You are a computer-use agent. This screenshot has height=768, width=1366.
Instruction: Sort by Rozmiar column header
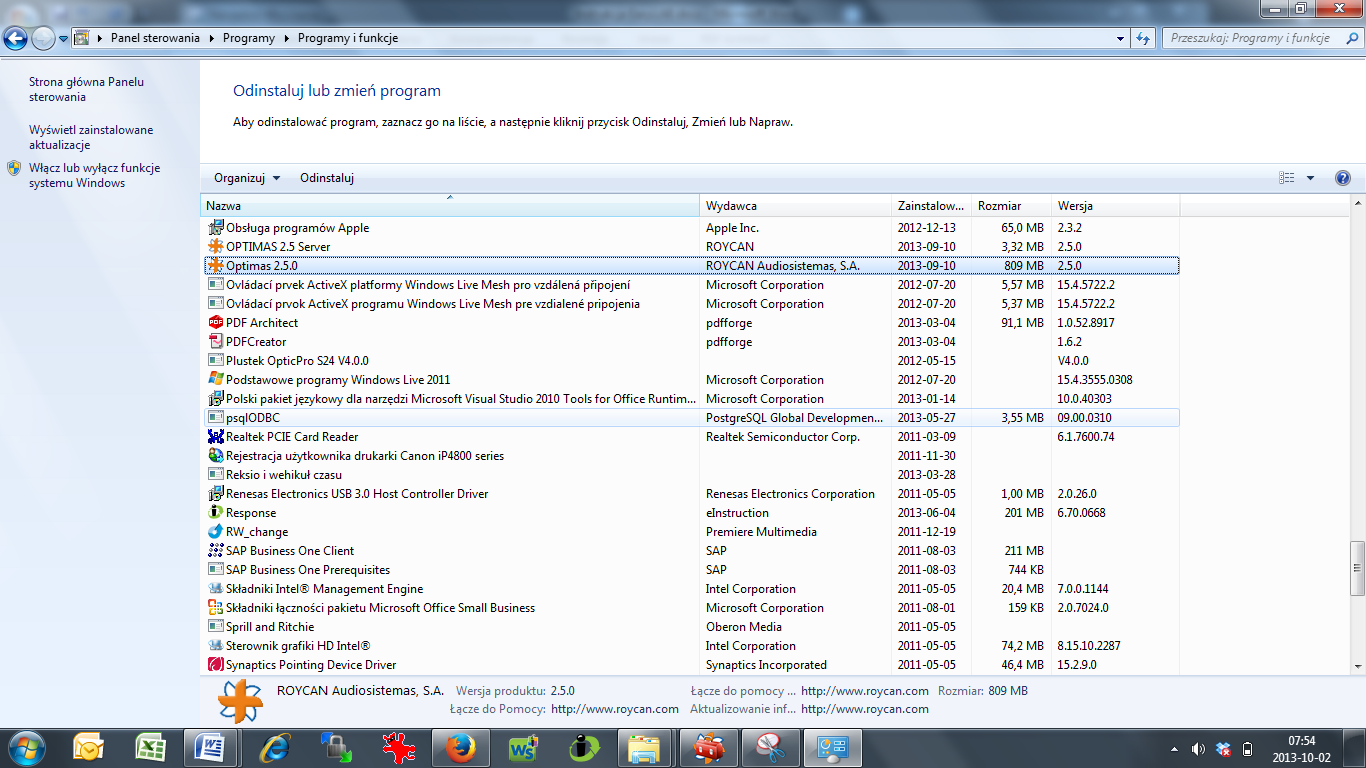click(x=1011, y=205)
